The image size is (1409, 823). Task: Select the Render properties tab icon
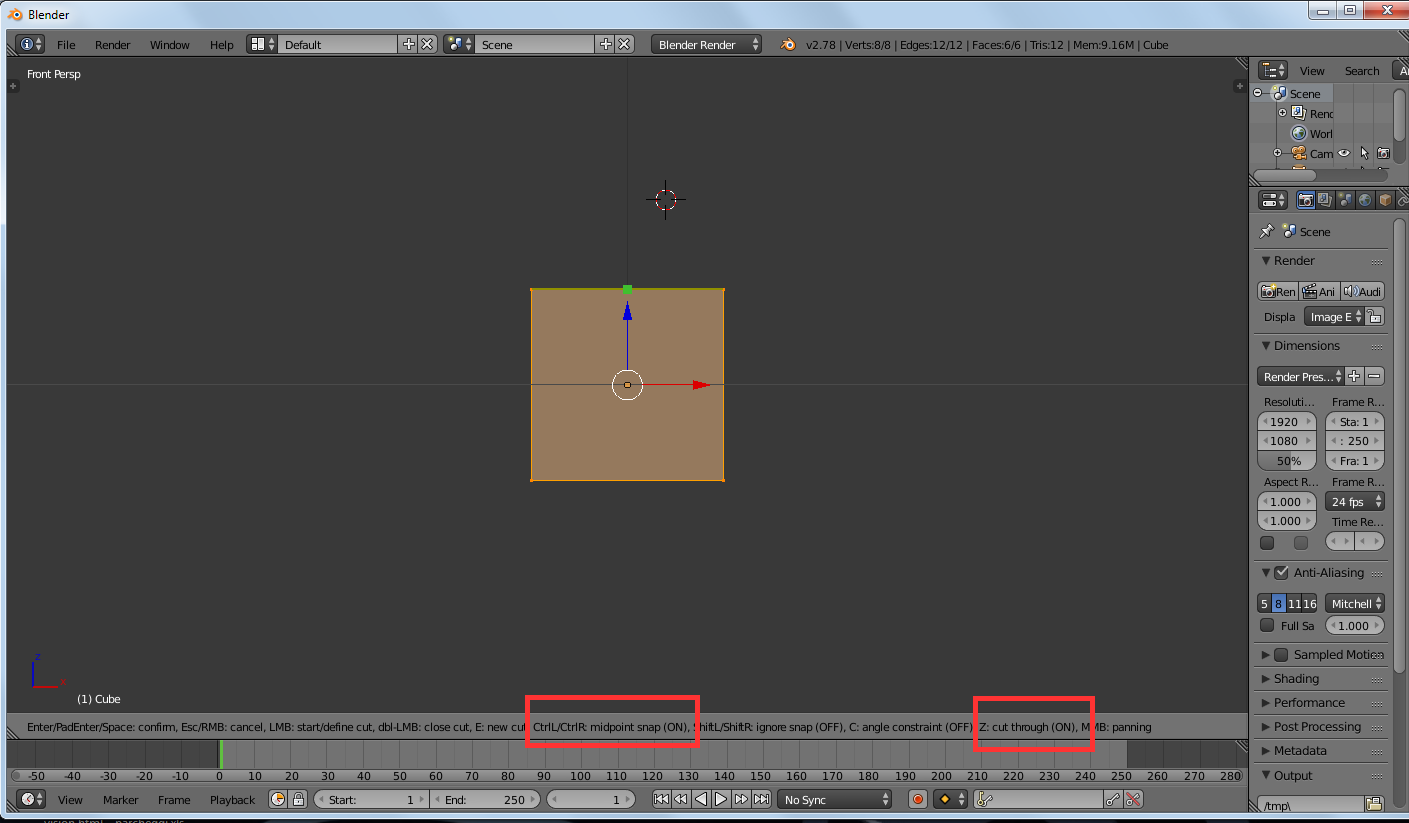(1305, 200)
